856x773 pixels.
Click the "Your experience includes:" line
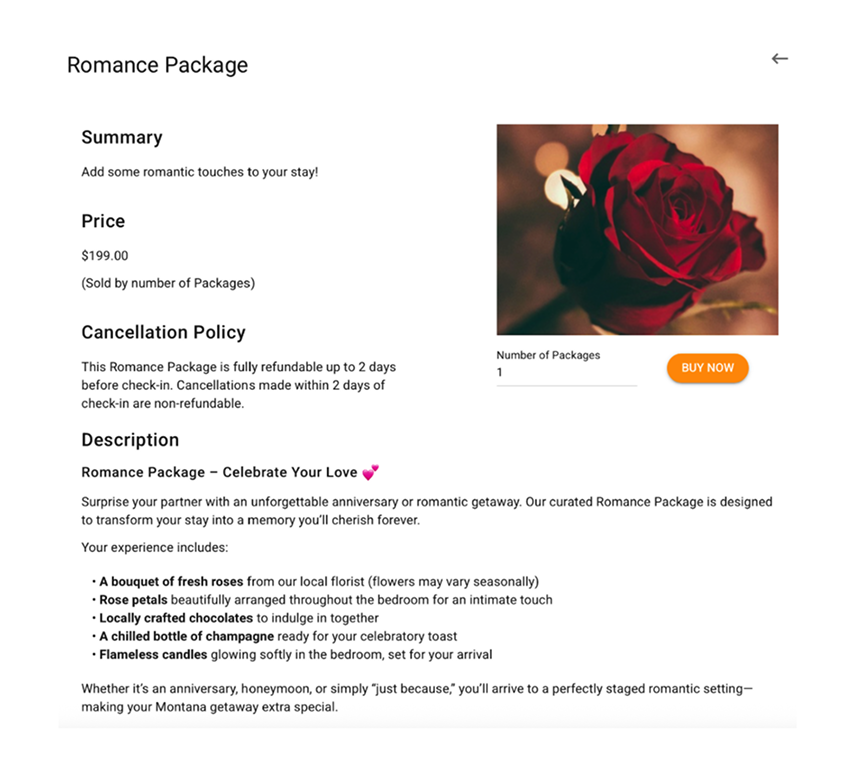(154, 548)
